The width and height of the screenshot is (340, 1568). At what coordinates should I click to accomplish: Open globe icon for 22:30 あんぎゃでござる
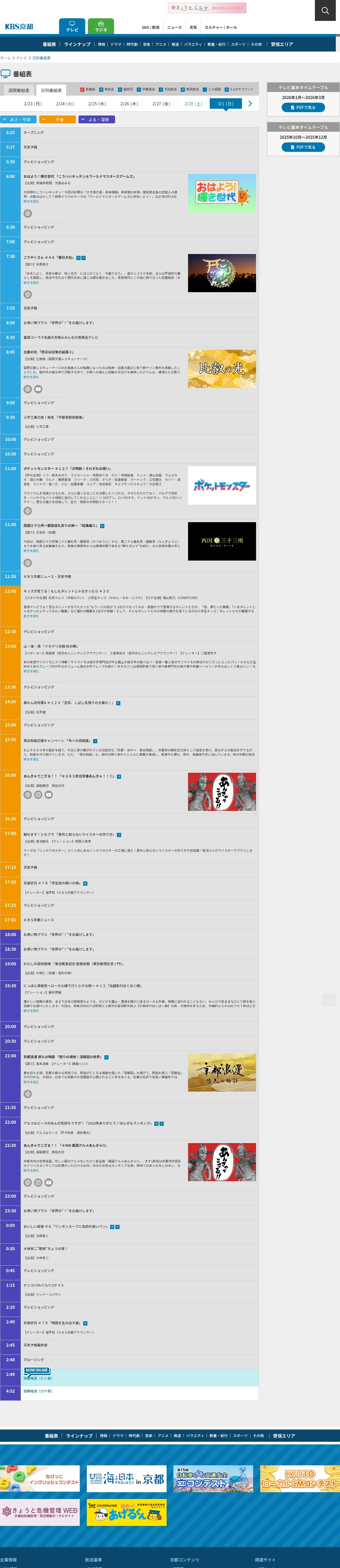(x=27, y=1183)
